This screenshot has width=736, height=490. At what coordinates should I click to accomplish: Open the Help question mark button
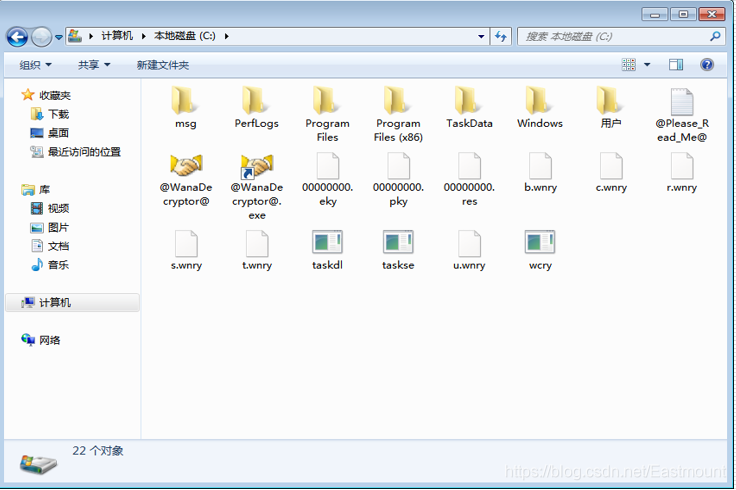pyautogui.click(x=706, y=64)
